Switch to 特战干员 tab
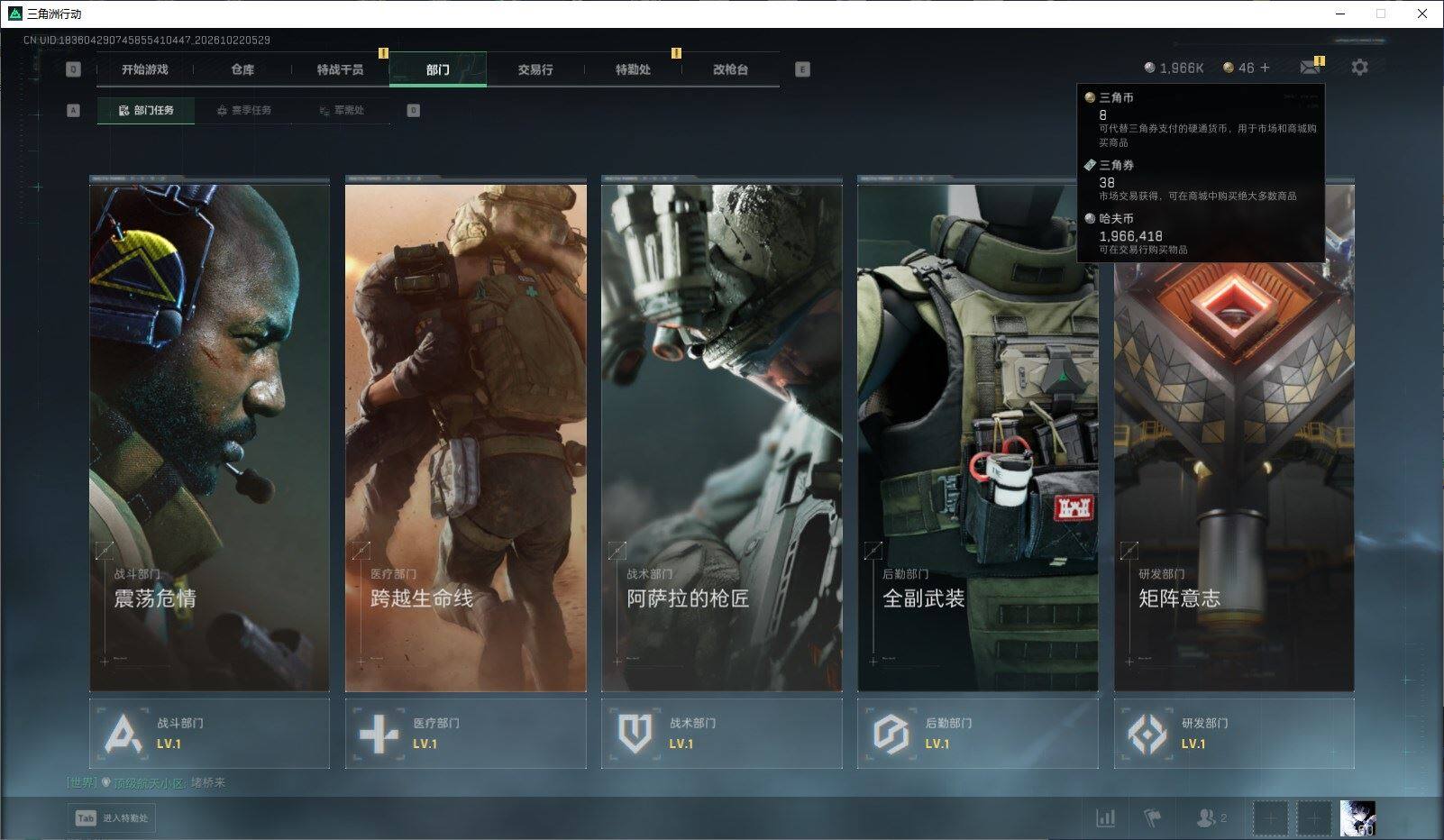Viewport: 1444px width, 840px height. 340,69
